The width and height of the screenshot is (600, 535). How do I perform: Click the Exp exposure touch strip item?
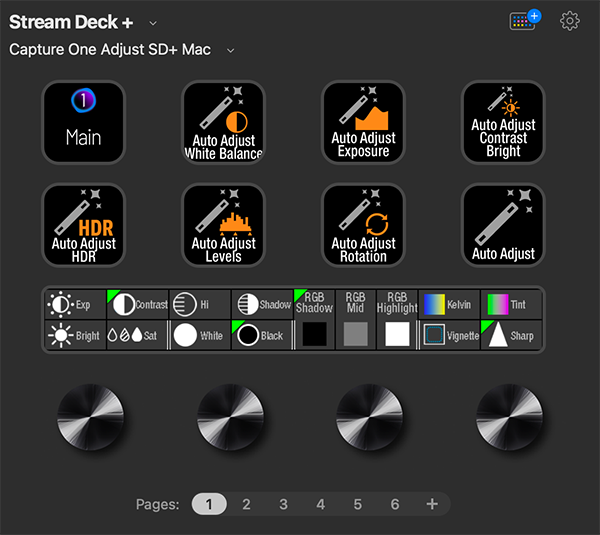click(x=75, y=305)
